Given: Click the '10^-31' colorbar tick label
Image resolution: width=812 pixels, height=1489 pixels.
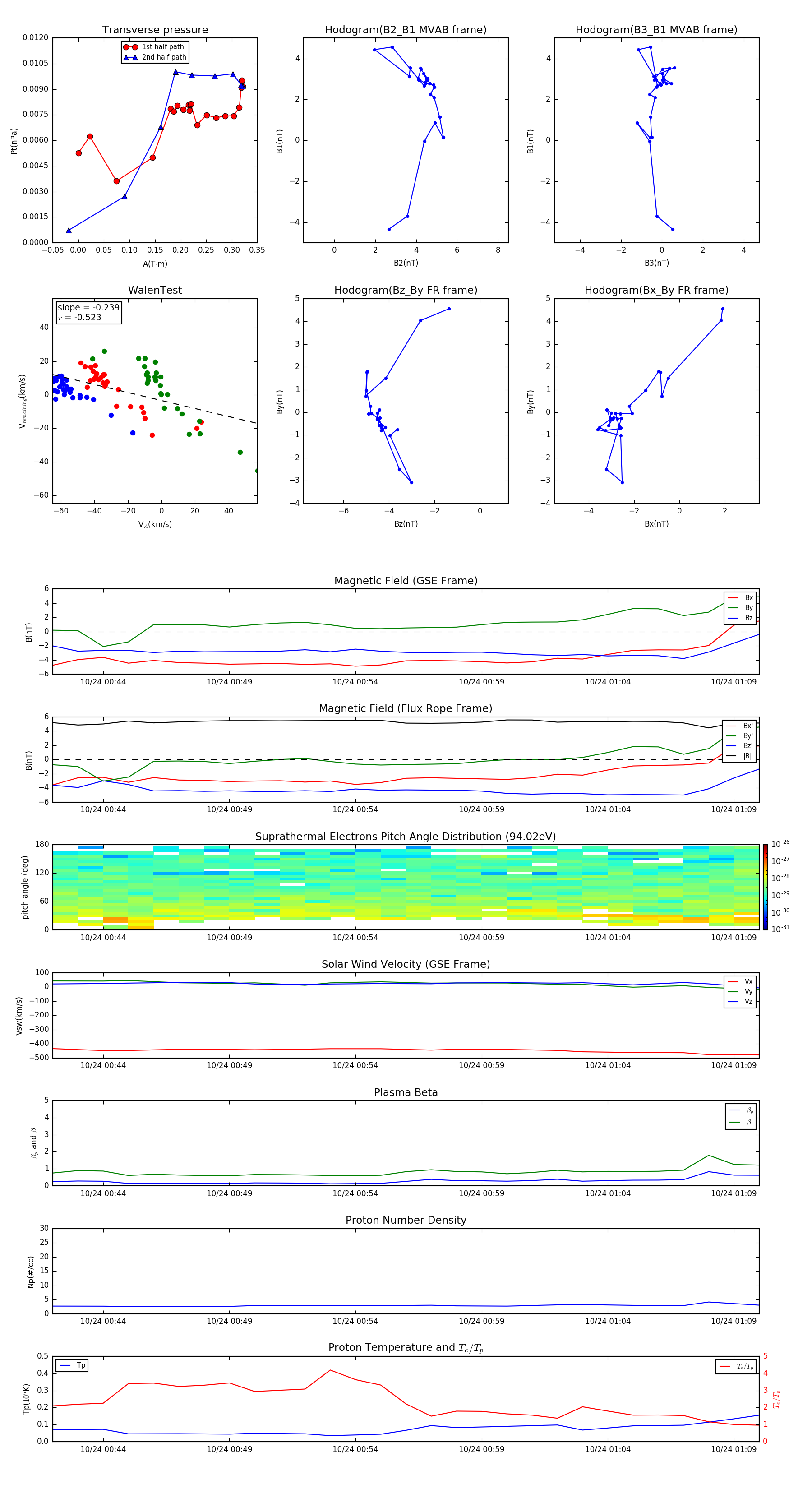Looking at the screenshot, I should click(780, 929).
